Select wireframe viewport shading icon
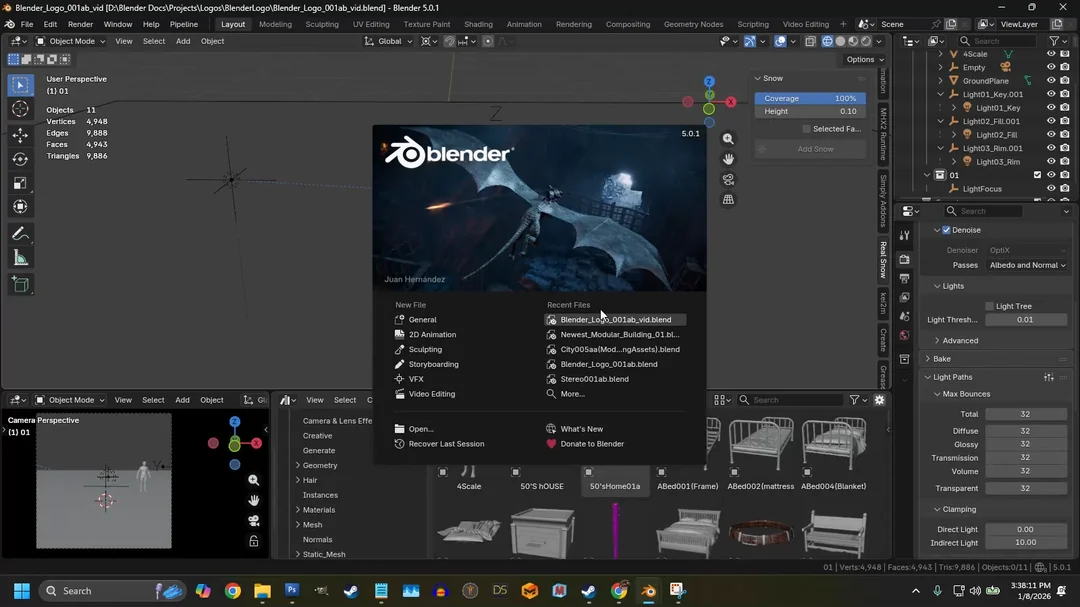 [x=827, y=41]
